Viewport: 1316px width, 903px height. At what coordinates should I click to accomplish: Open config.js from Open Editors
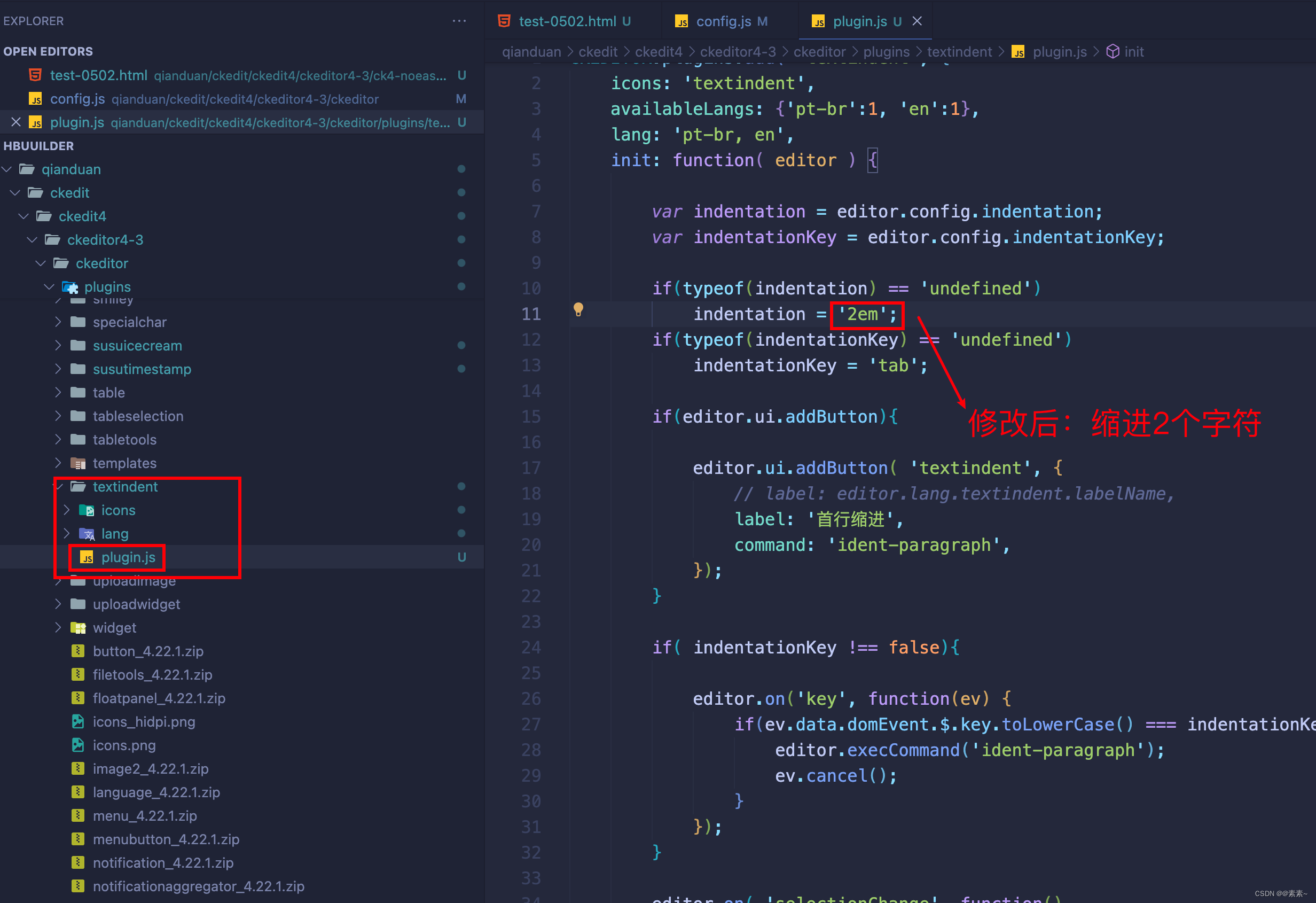point(77,99)
